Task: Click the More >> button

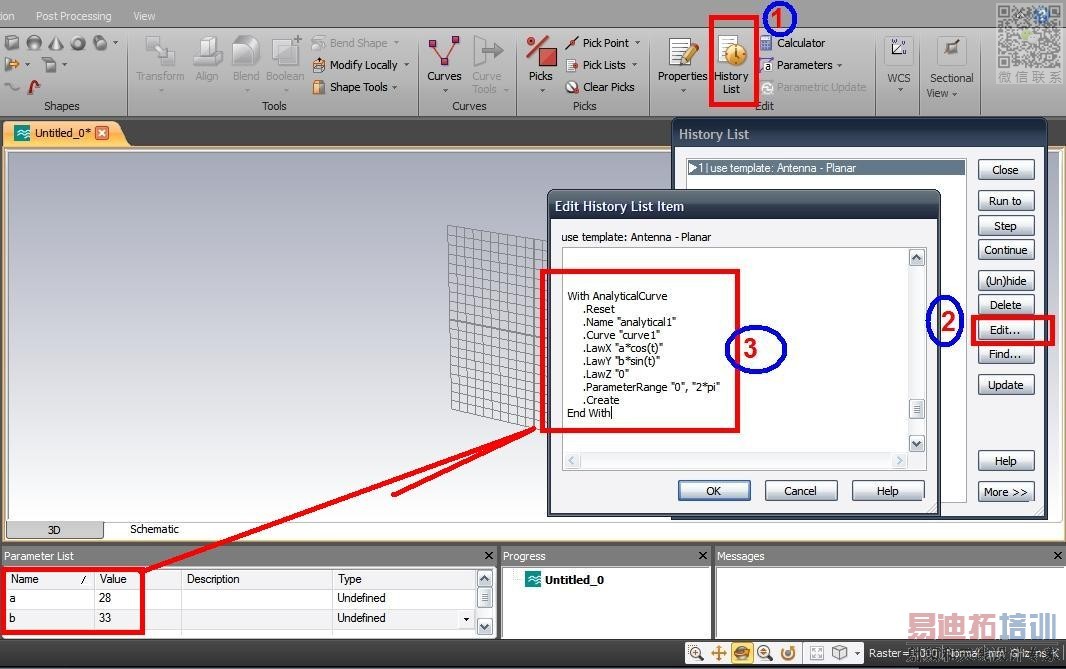Action: click(1005, 492)
